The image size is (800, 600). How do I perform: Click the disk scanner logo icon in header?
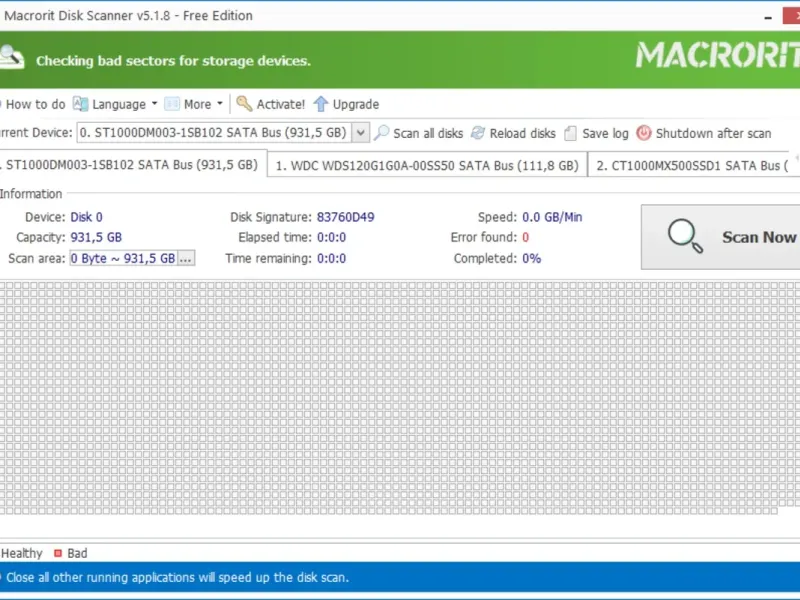11,58
